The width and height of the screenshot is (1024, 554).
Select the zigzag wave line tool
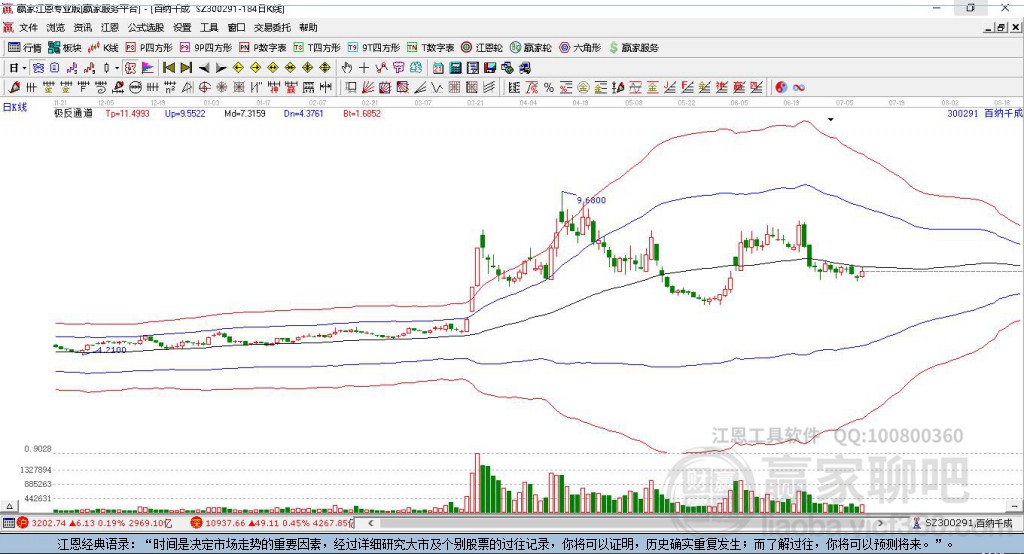pos(437,88)
